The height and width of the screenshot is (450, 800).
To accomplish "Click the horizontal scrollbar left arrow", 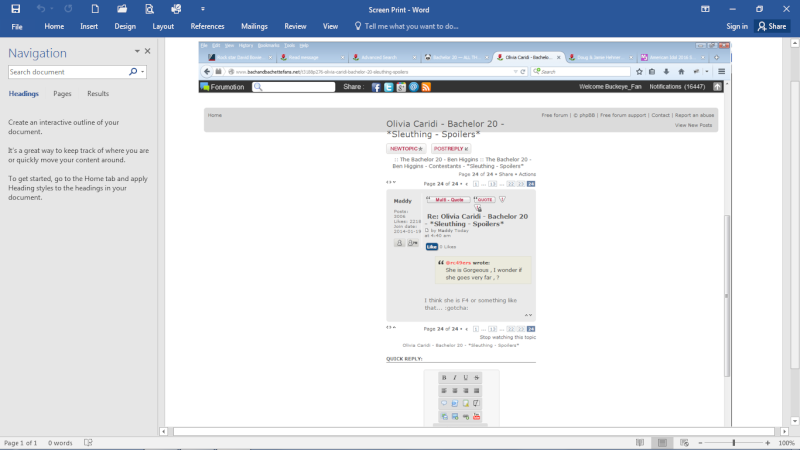I will point(164,432).
